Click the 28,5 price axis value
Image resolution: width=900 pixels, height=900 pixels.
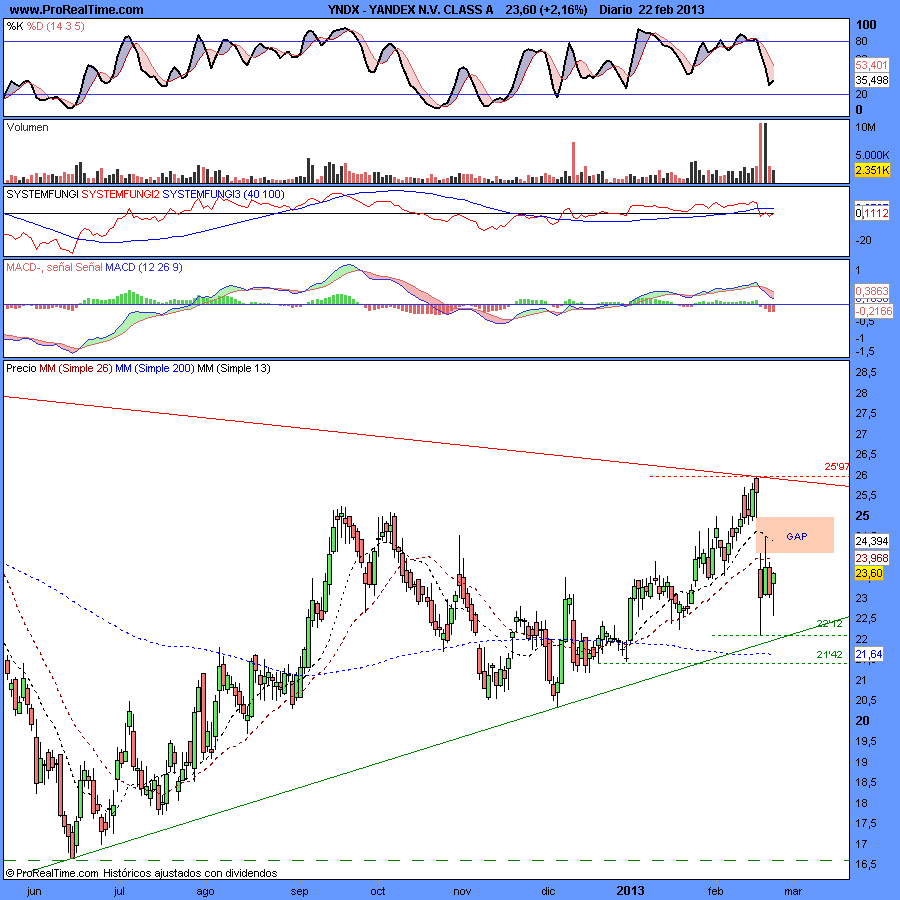point(866,373)
